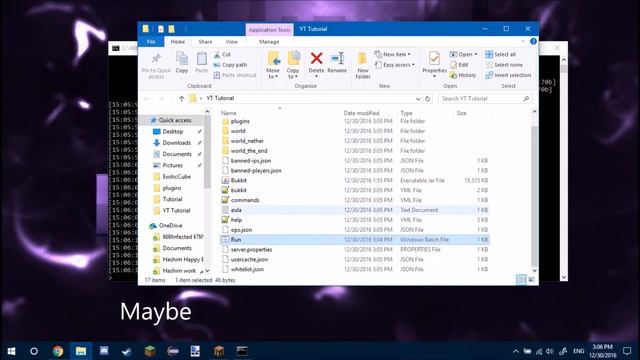Select the eula text document
This screenshot has height=360, width=640.
click(236, 210)
